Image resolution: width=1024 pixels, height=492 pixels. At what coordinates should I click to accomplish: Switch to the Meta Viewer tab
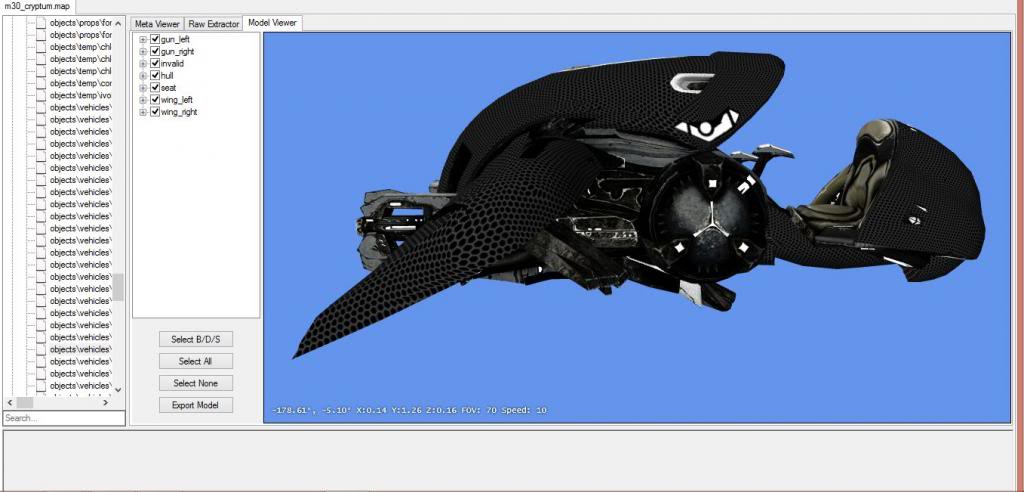tap(157, 24)
